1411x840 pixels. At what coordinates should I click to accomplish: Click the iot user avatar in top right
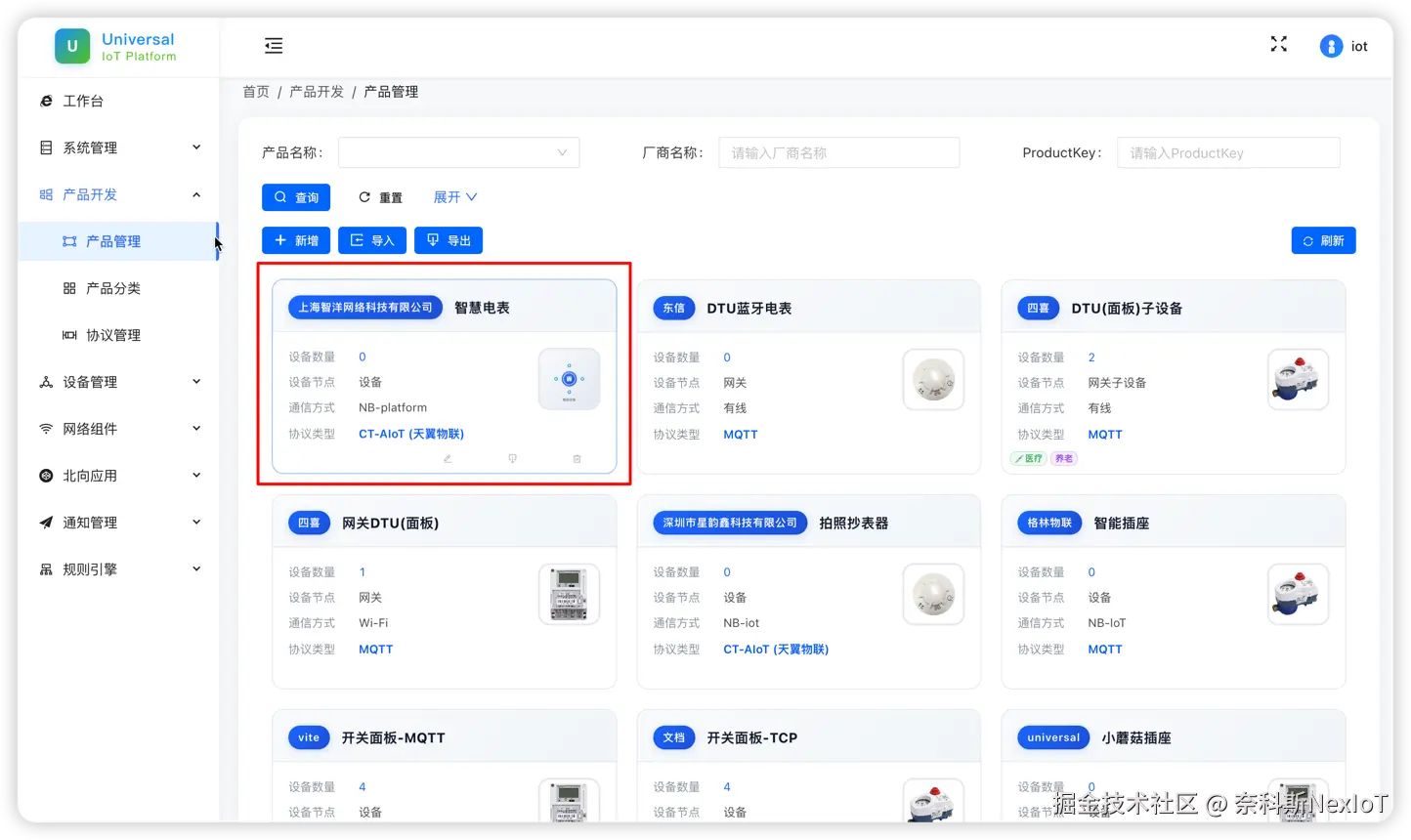[1330, 45]
